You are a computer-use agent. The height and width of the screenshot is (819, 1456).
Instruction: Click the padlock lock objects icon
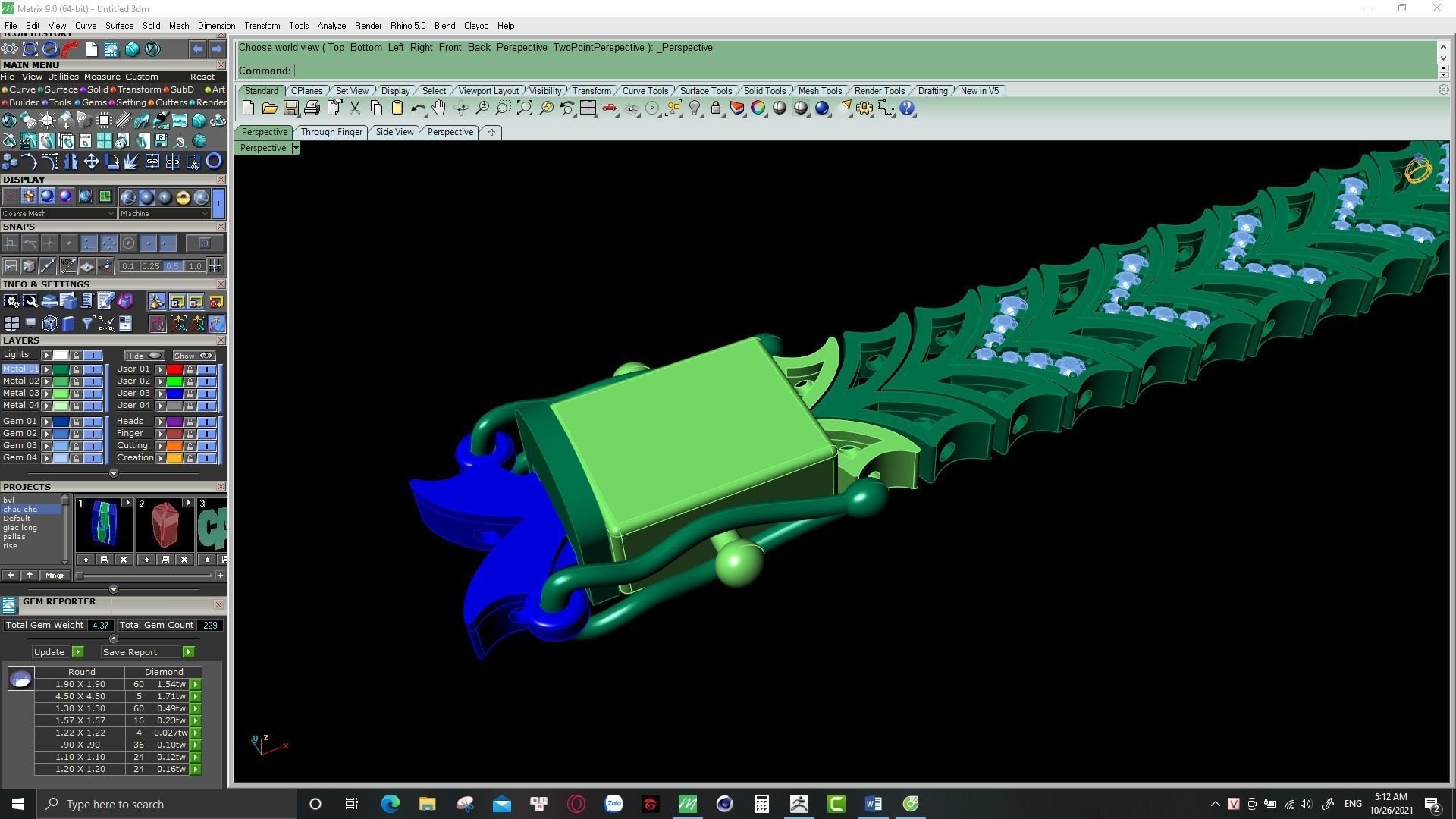tap(715, 108)
